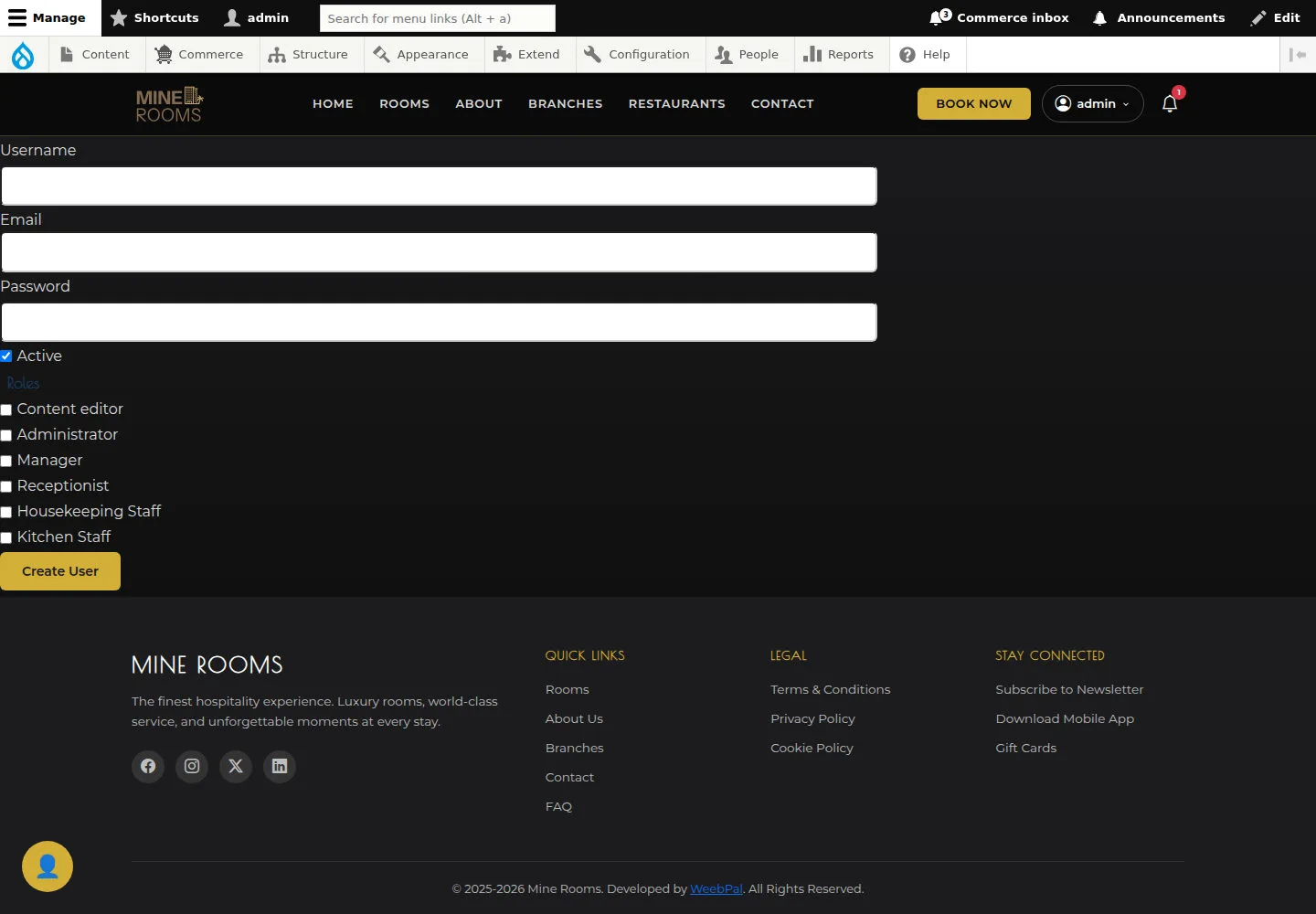
Task: Open the notifications bell icon
Action: (1170, 103)
